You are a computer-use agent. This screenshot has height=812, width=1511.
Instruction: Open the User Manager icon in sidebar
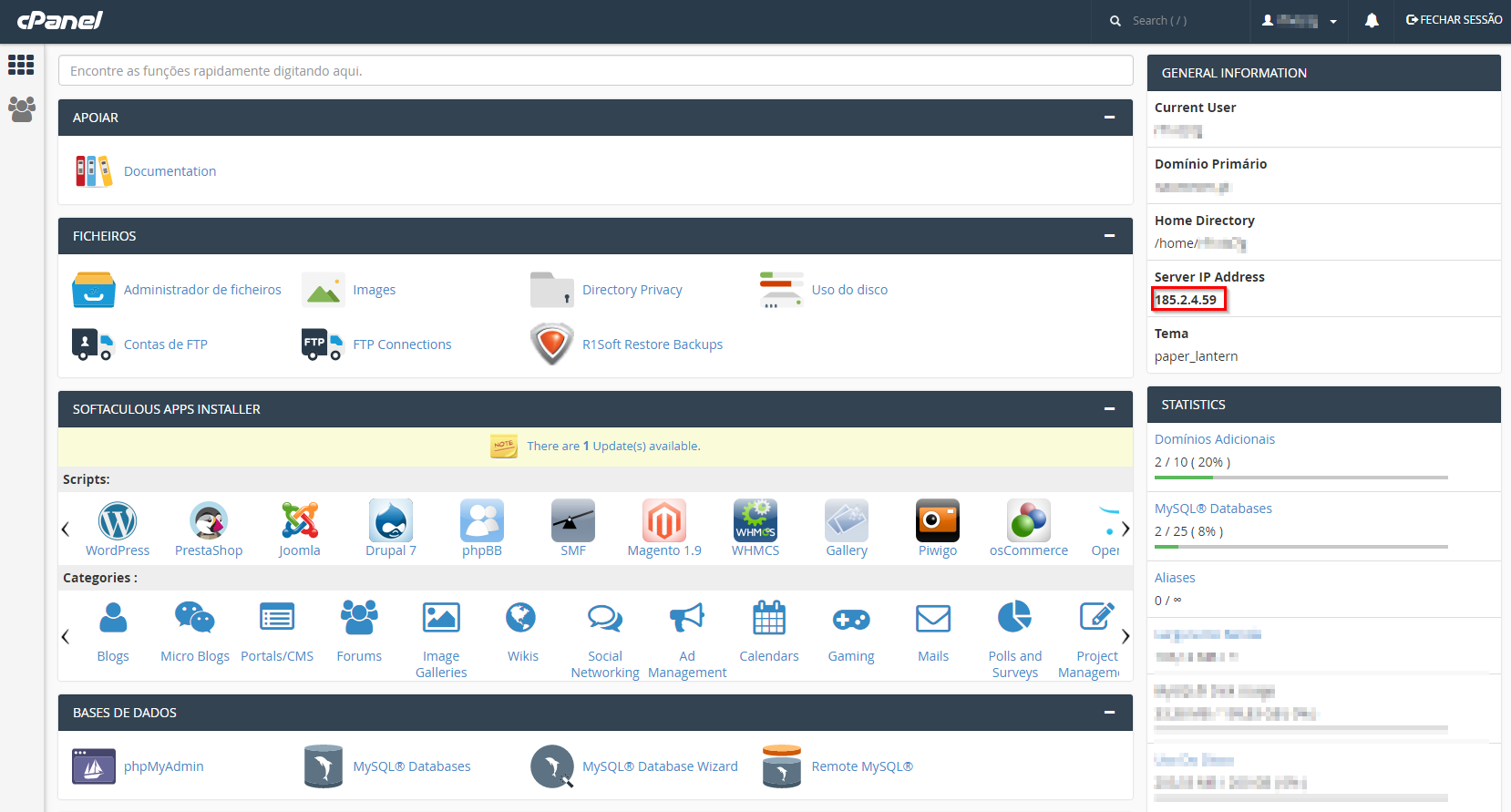21,109
